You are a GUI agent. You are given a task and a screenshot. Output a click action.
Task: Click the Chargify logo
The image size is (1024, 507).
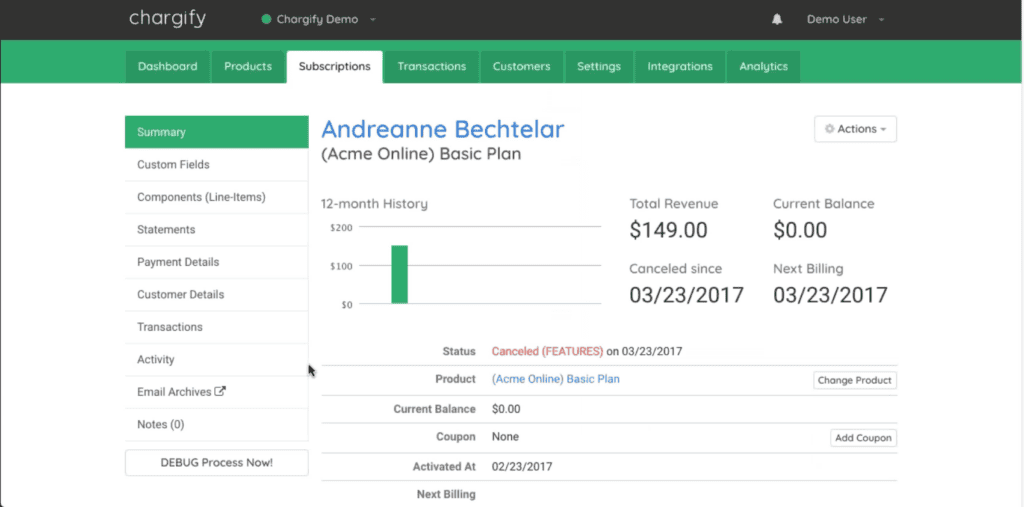(x=167, y=18)
